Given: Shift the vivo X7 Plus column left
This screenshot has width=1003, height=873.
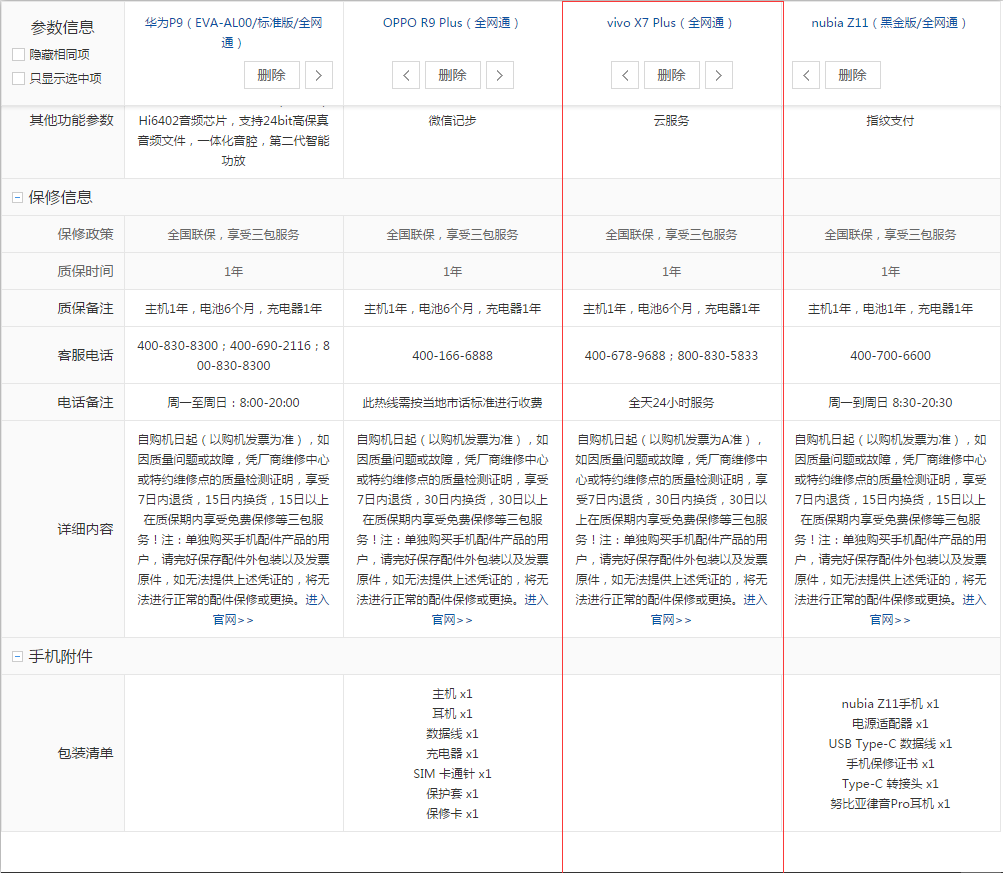Looking at the screenshot, I should [x=625, y=75].
